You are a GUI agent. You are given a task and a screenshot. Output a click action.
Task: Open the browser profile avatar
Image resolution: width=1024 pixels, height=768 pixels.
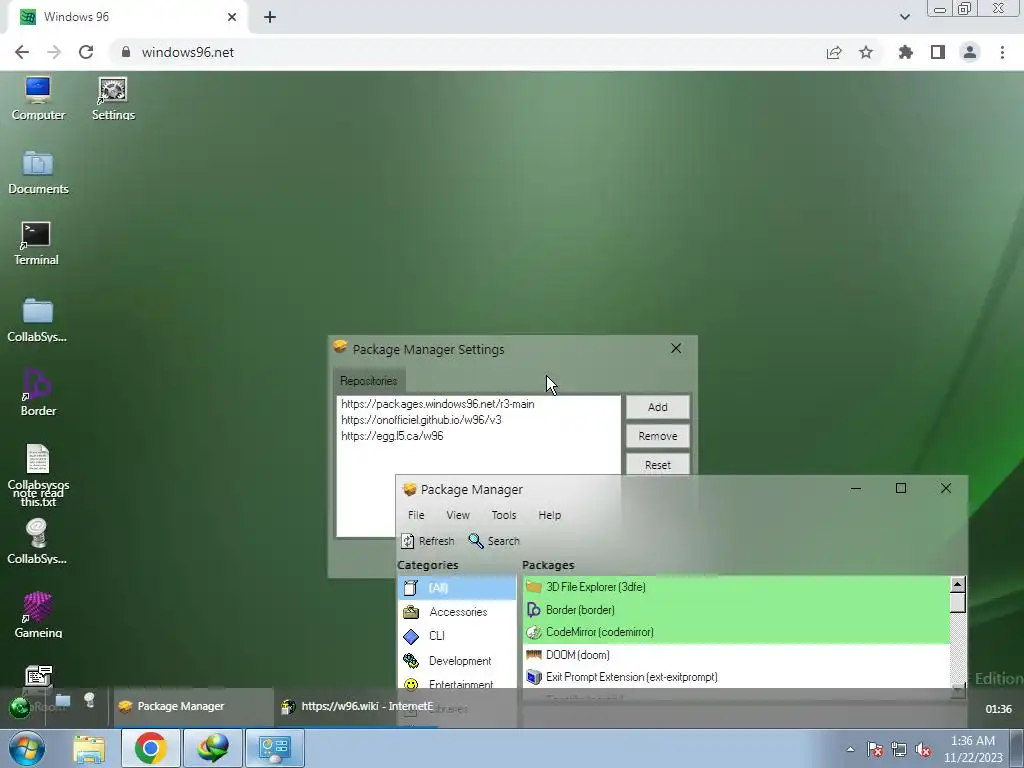click(x=970, y=52)
